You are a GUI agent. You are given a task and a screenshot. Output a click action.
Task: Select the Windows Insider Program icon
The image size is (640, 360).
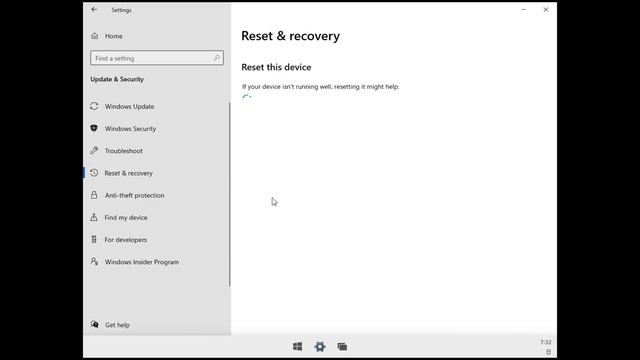(x=94, y=261)
